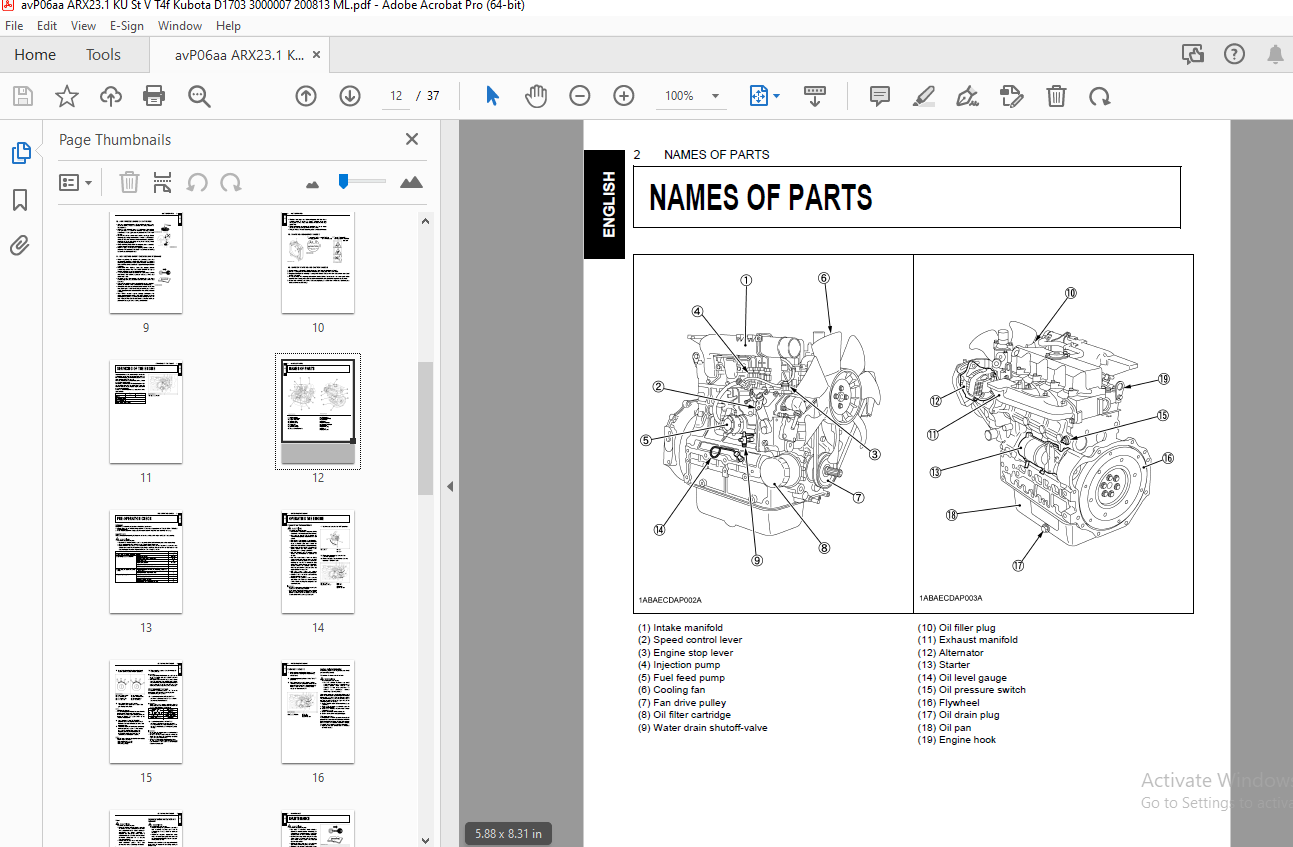Delete the page with the toolbar trash icon
This screenshot has height=847, width=1293.
point(1056,96)
